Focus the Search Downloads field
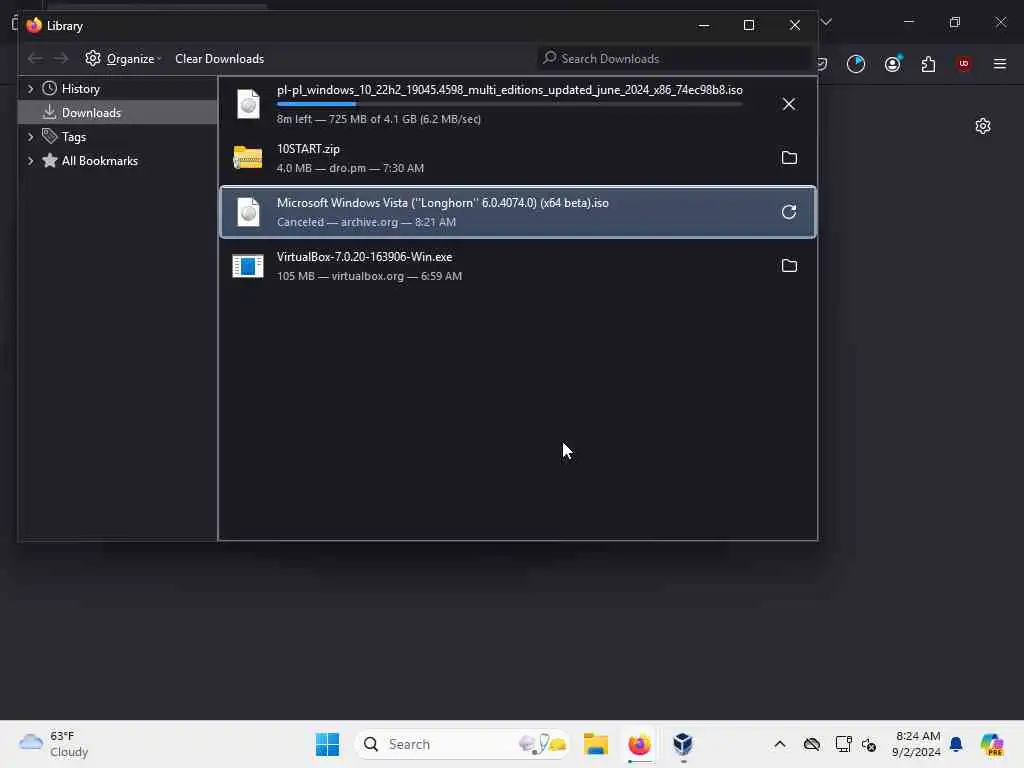Image resolution: width=1024 pixels, height=768 pixels. (x=675, y=59)
